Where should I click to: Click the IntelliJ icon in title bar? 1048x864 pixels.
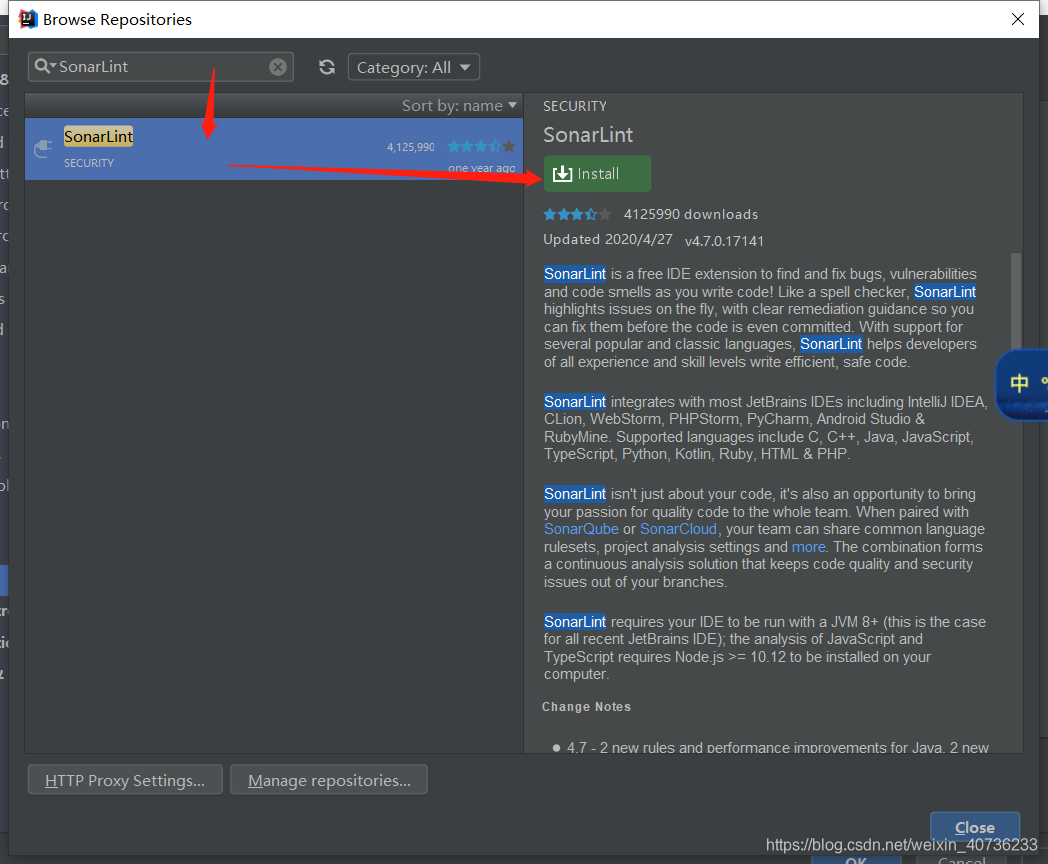pos(27,19)
